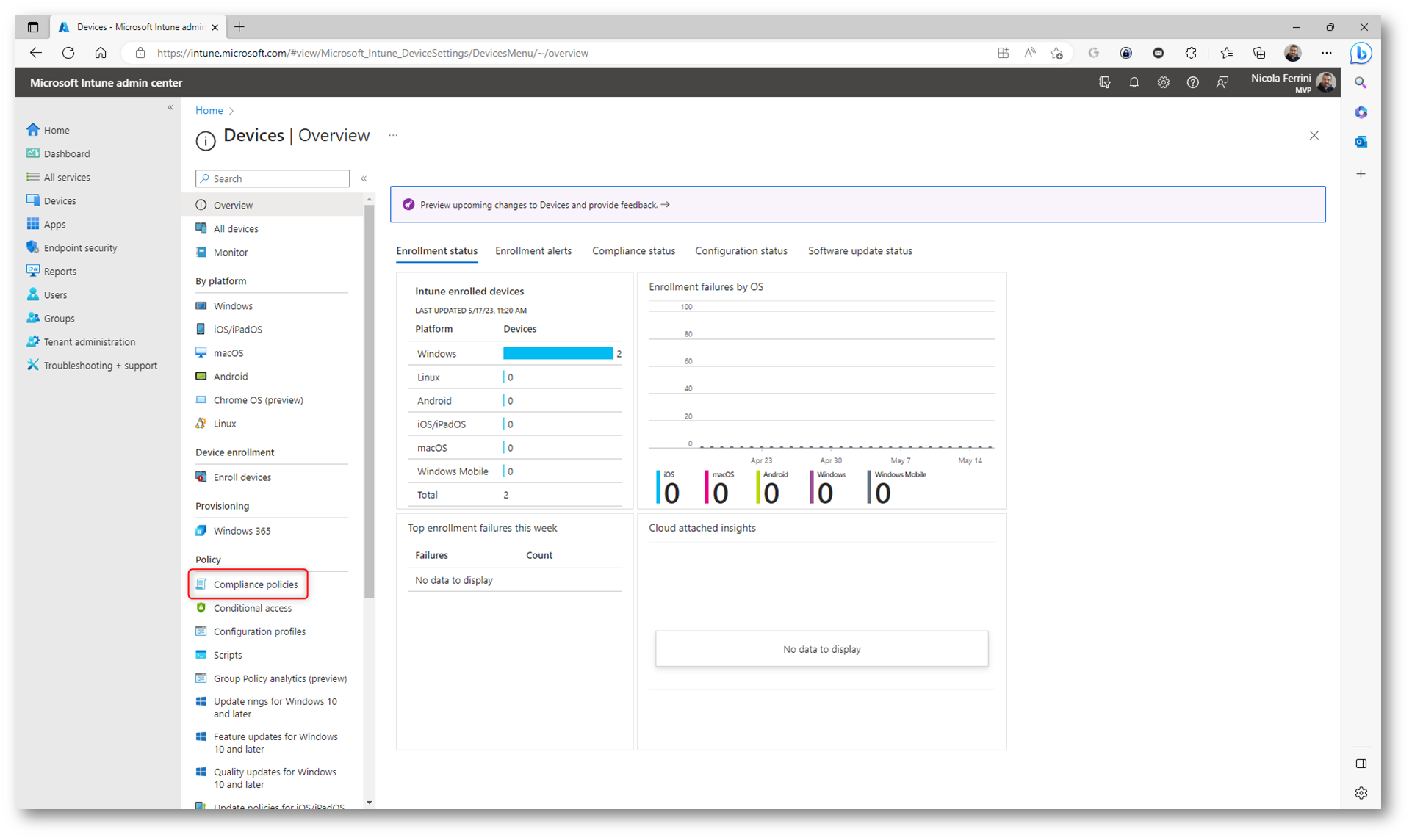The height and width of the screenshot is (840, 1412).
Task: Open notifications bell icon in header
Action: point(1134,83)
